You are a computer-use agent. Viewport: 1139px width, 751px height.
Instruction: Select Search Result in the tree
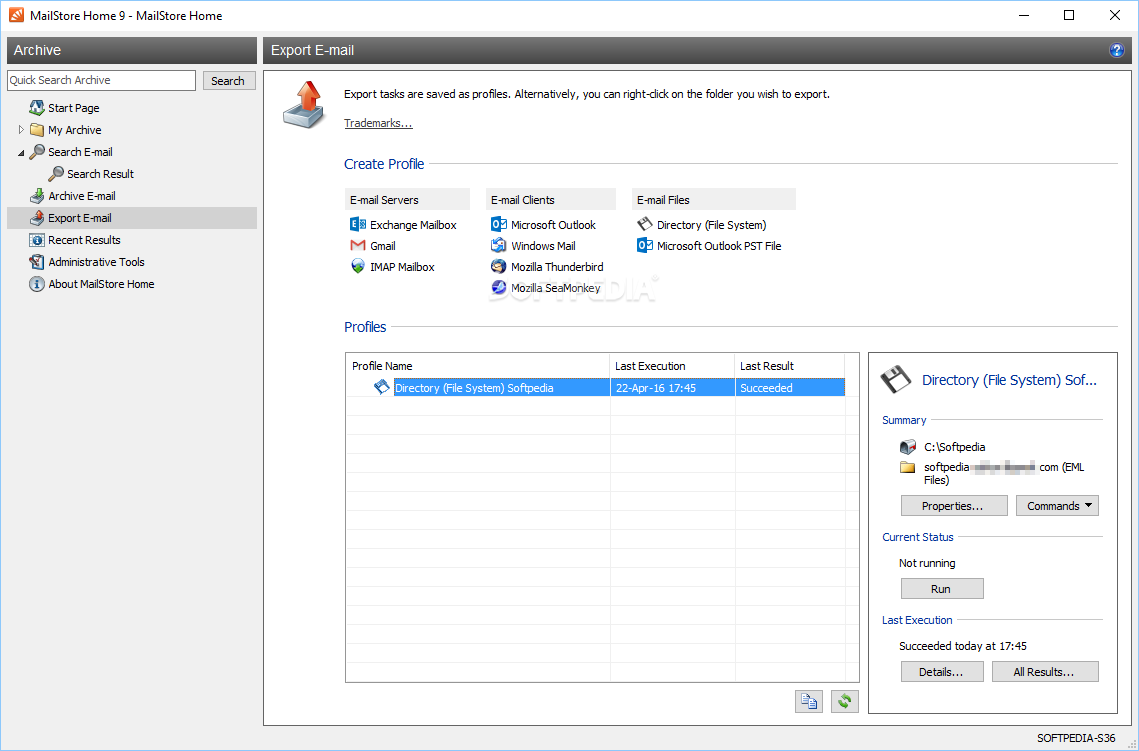(x=100, y=174)
